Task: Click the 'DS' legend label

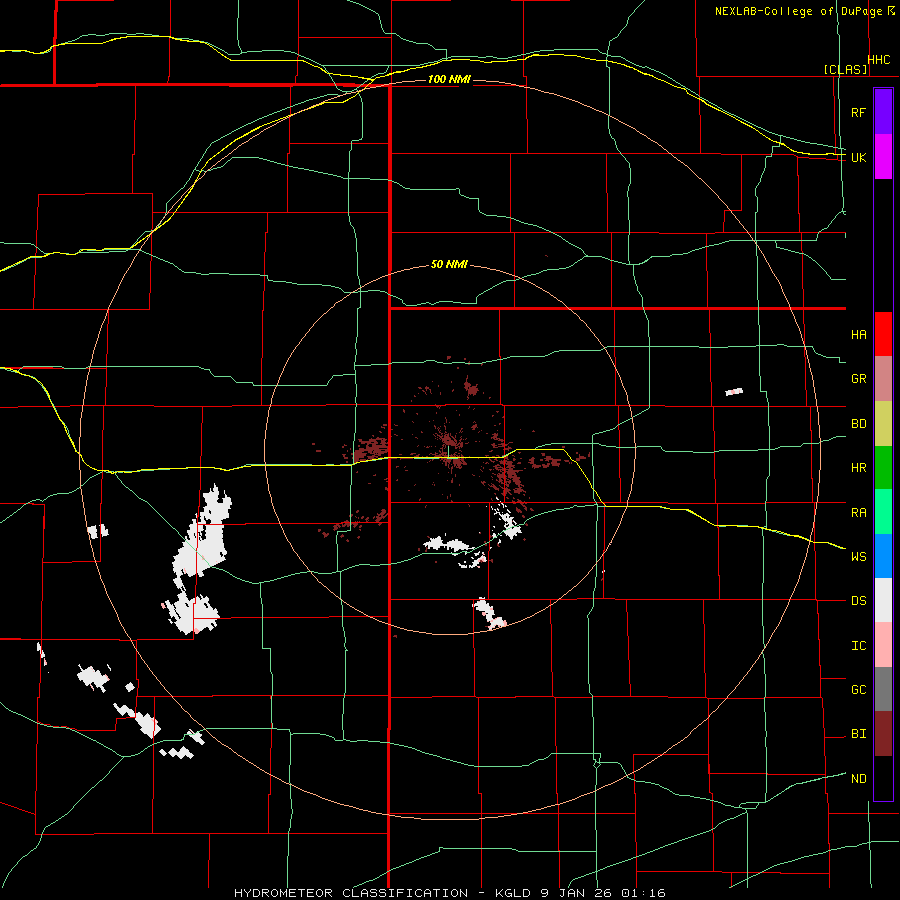Action: [x=858, y=601]
